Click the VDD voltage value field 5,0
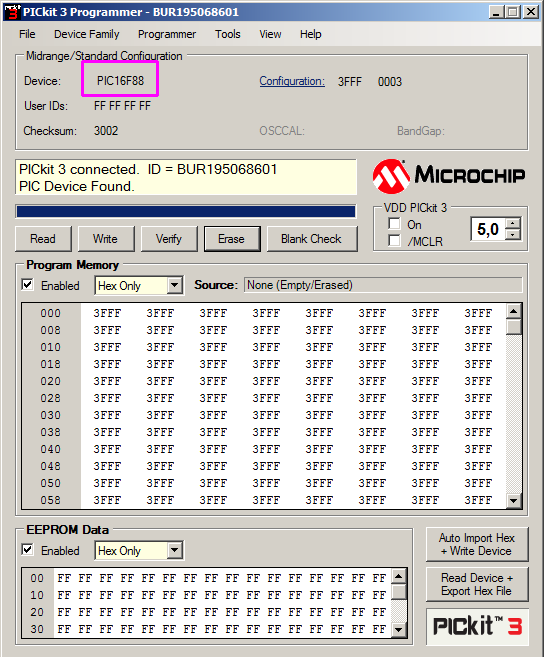Viewport: 544px width, 657px height. pyautogui.click(x=488, y=229)
